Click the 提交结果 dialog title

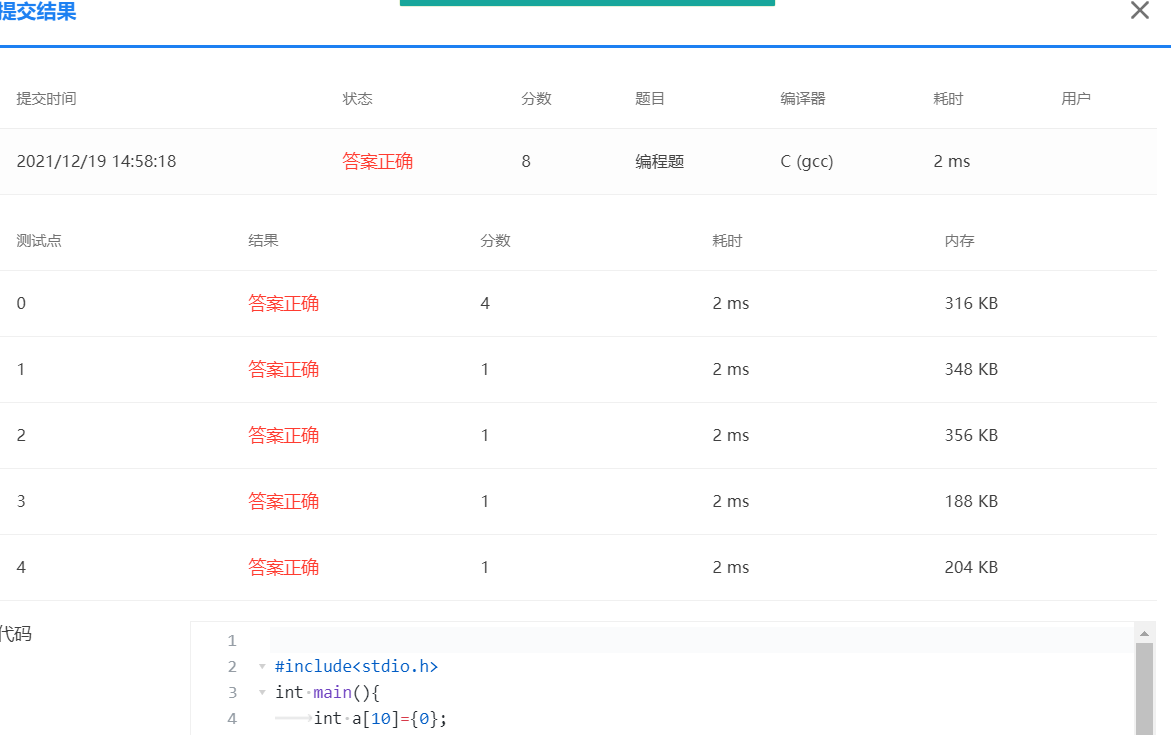tap(40, 13)
